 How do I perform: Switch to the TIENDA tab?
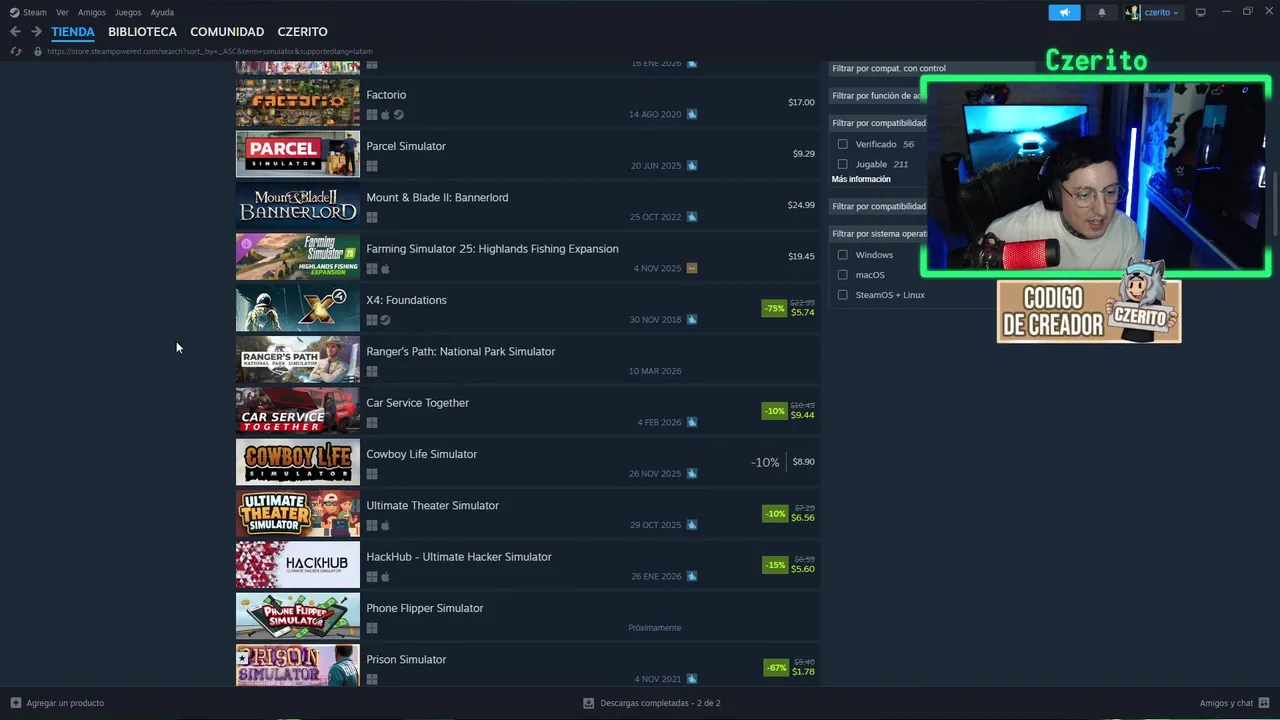click(73, 32)
